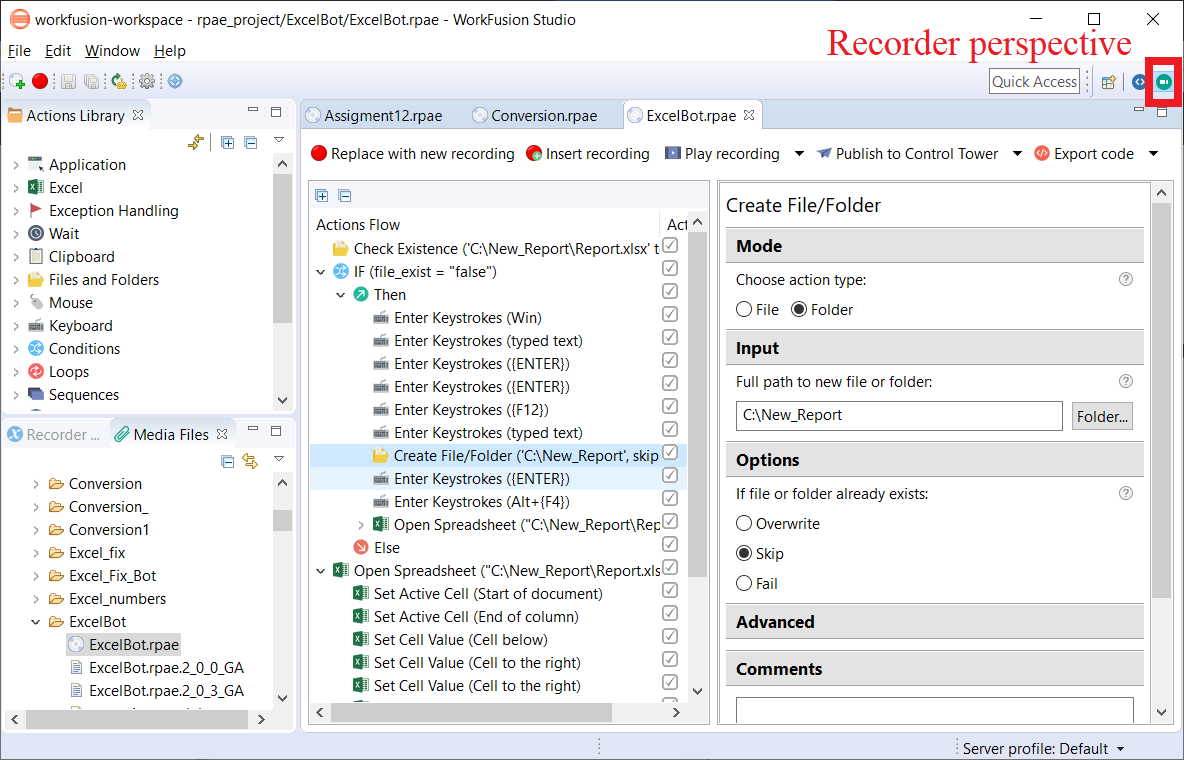Screen dimensions: 1184x760
Task: Click Publish to Control Tower
Action: pyautogui.click(x=908, y=154)
